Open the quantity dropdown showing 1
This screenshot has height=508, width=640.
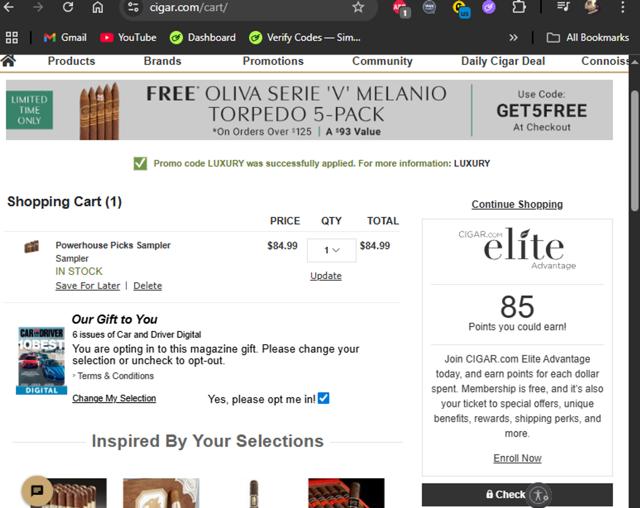(x=331, y=250)
